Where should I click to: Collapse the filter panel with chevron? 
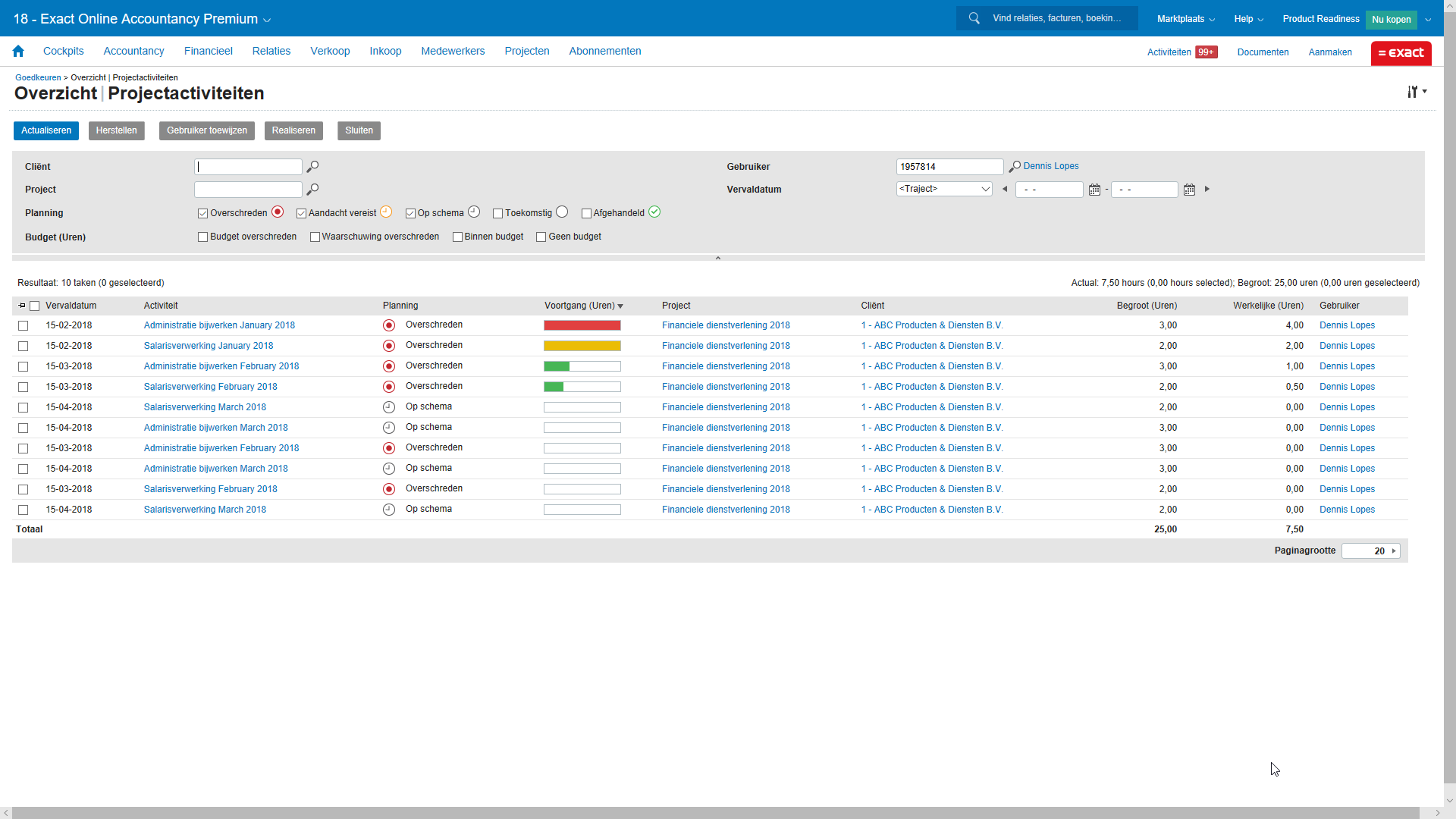pos(718,259)
